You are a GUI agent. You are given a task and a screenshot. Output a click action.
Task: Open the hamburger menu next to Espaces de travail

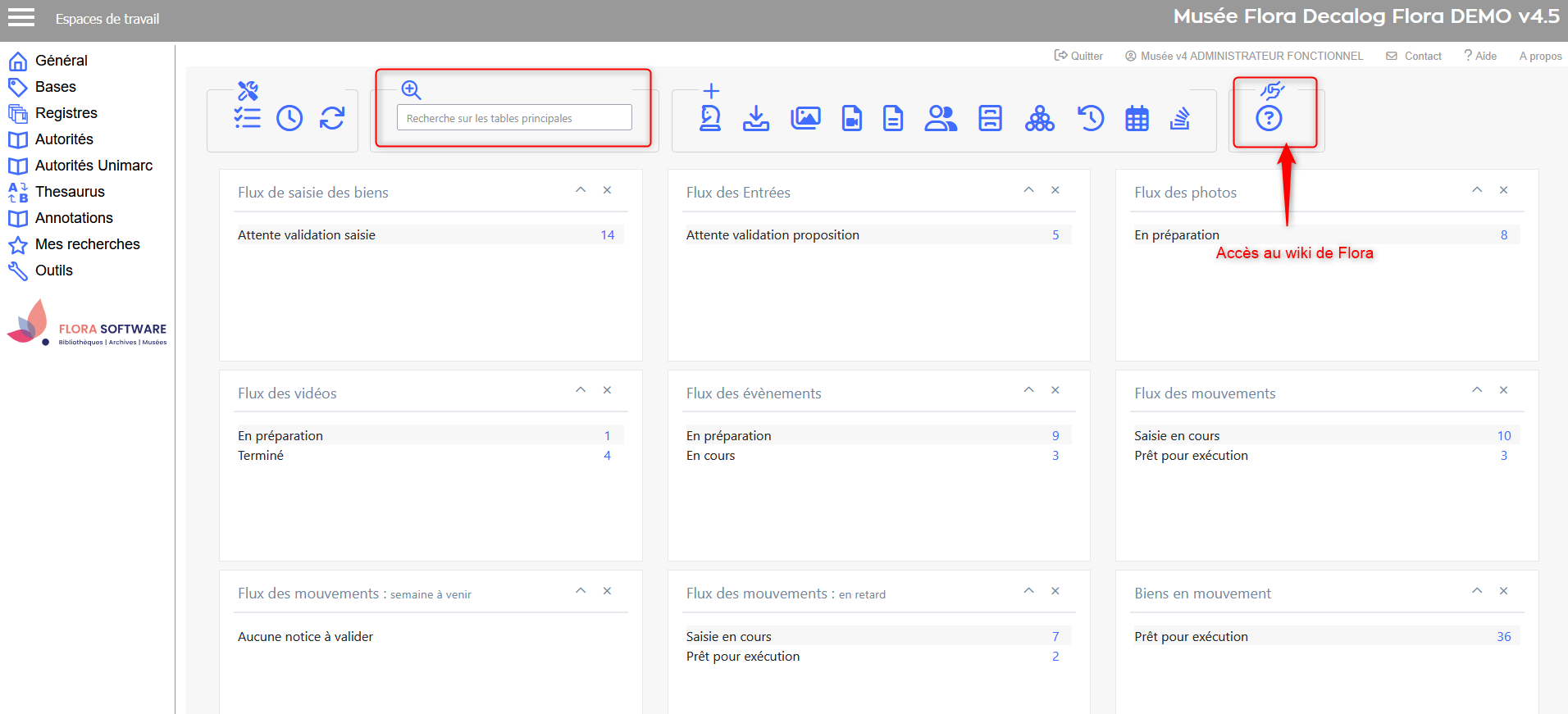coord(21,18)
